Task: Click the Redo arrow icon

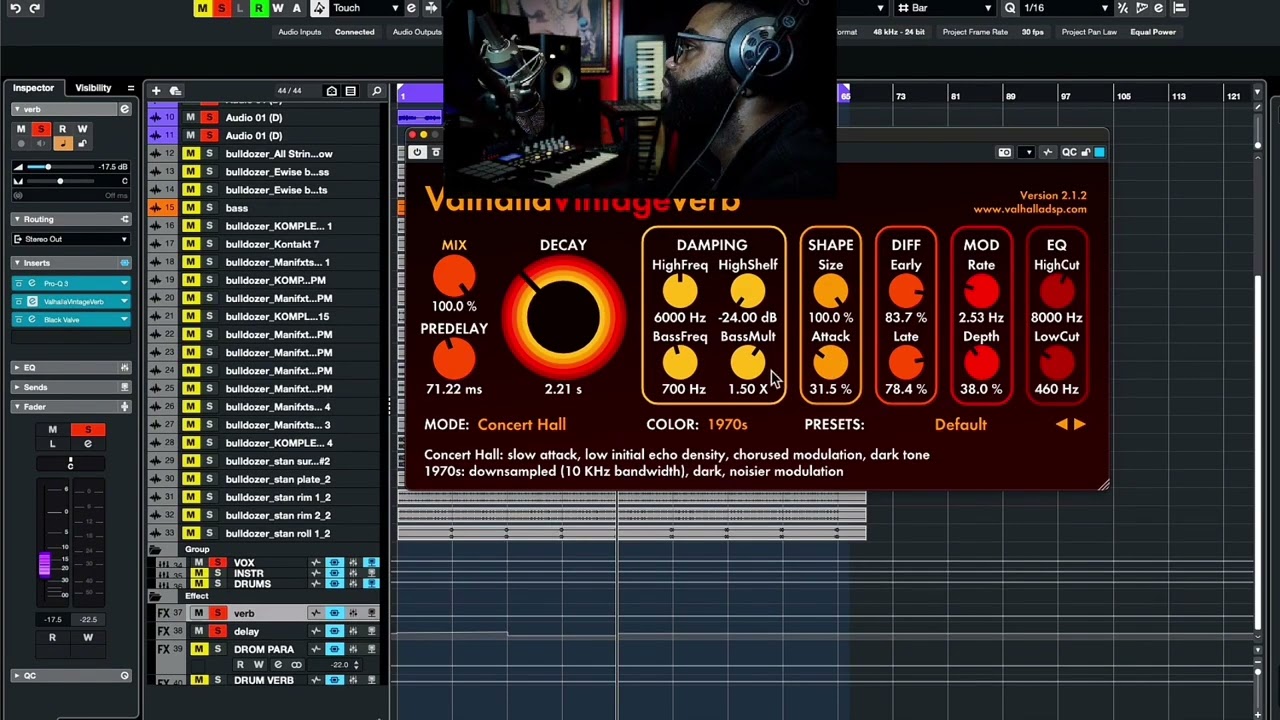Action: (x=34, y=8)
